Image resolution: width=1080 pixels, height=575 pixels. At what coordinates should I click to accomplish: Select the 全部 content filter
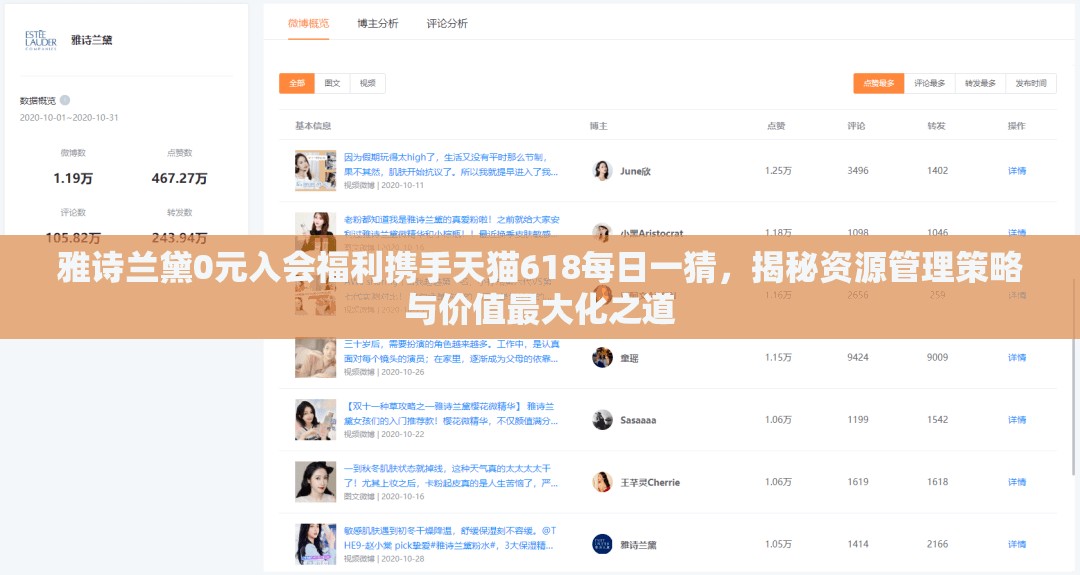coord(297,83)
